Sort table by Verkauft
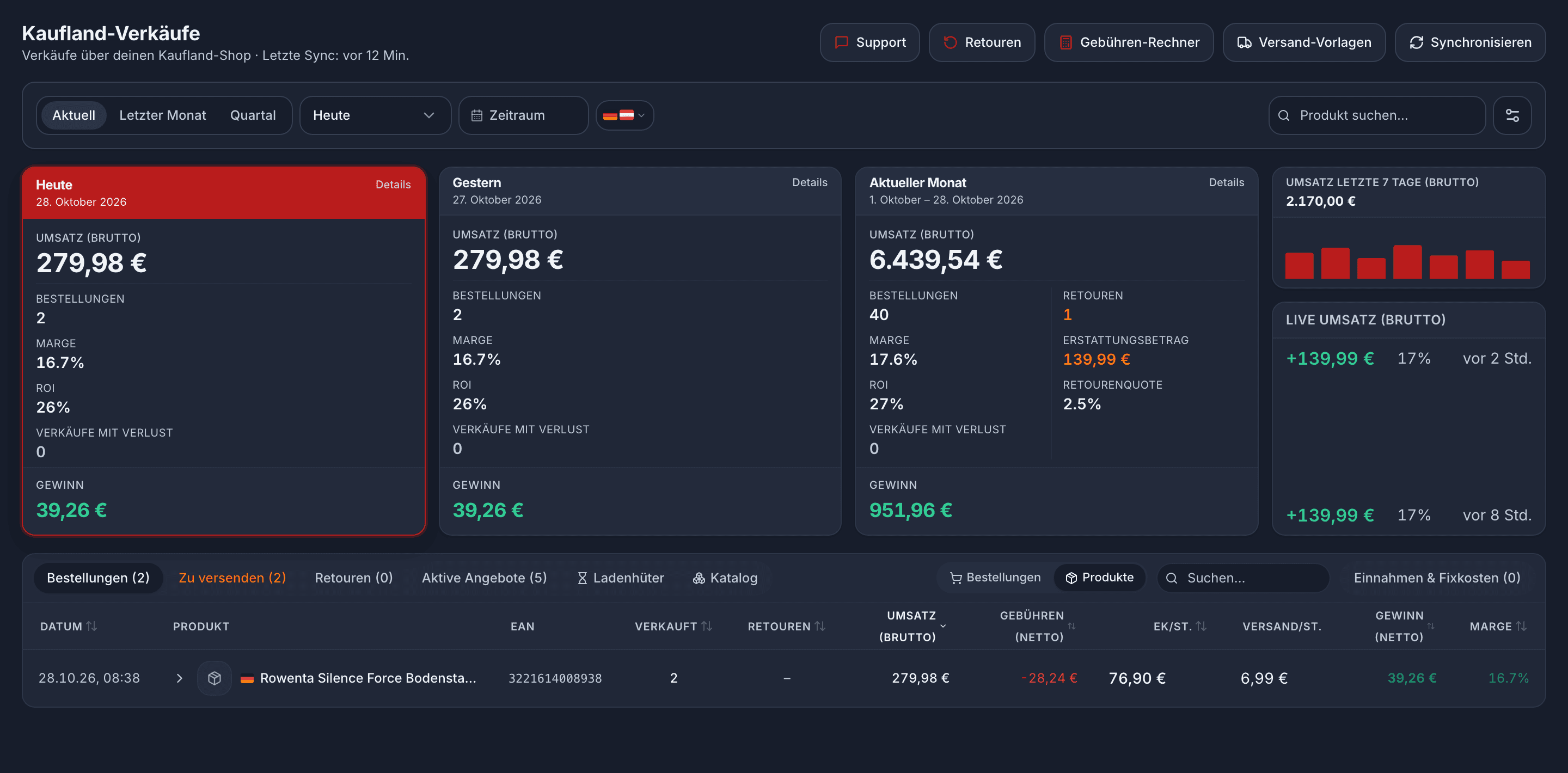The width and height of the screenshot is (1568, 773). [x=673, y=627]
